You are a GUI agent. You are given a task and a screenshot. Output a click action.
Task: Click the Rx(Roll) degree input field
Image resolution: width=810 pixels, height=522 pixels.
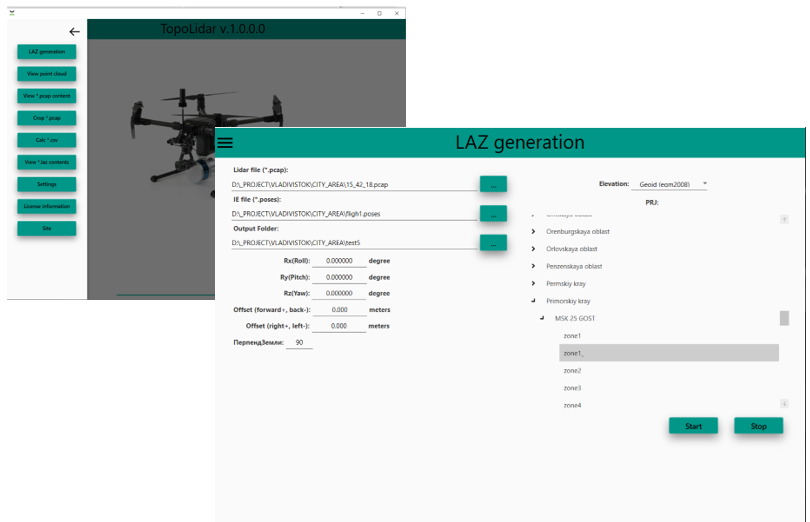pos(339,261)
